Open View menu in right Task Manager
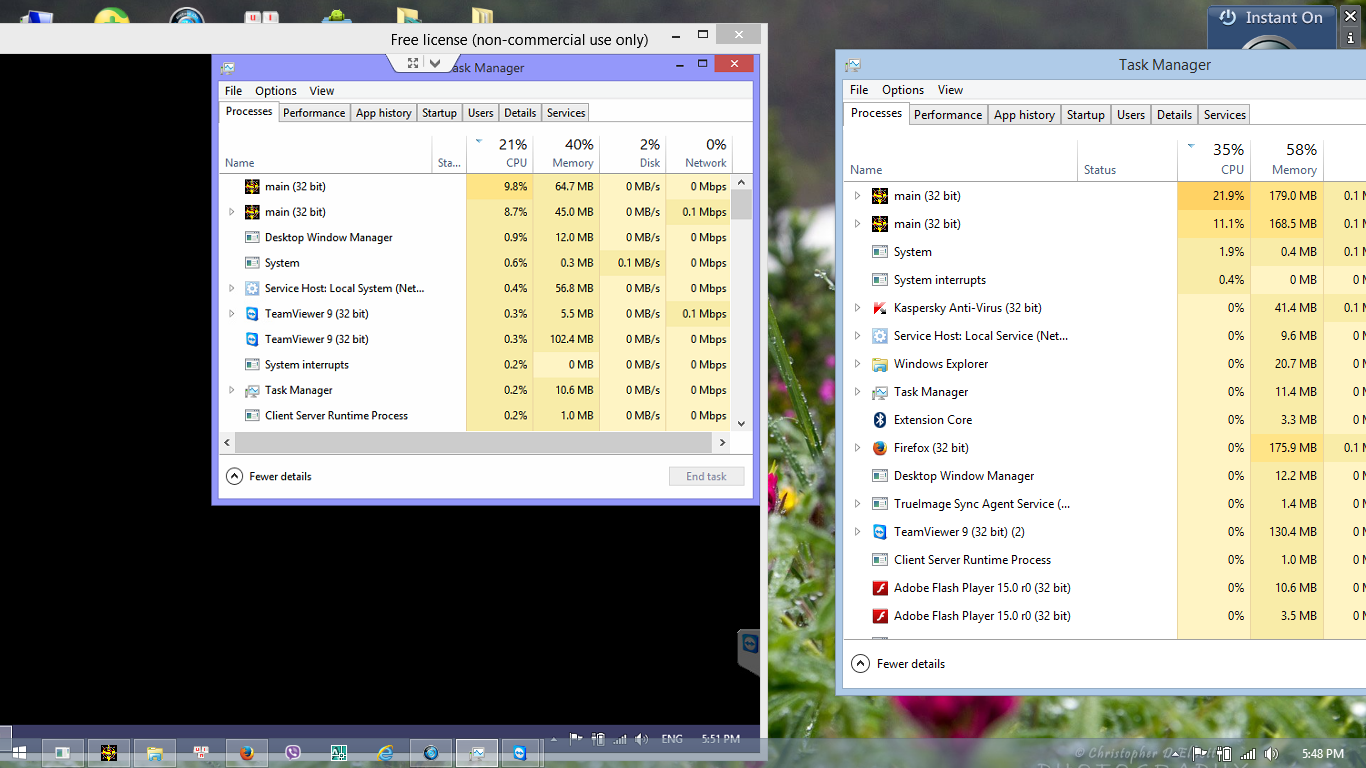Viewport: 1366px width, 768px height. coord(951,90)
